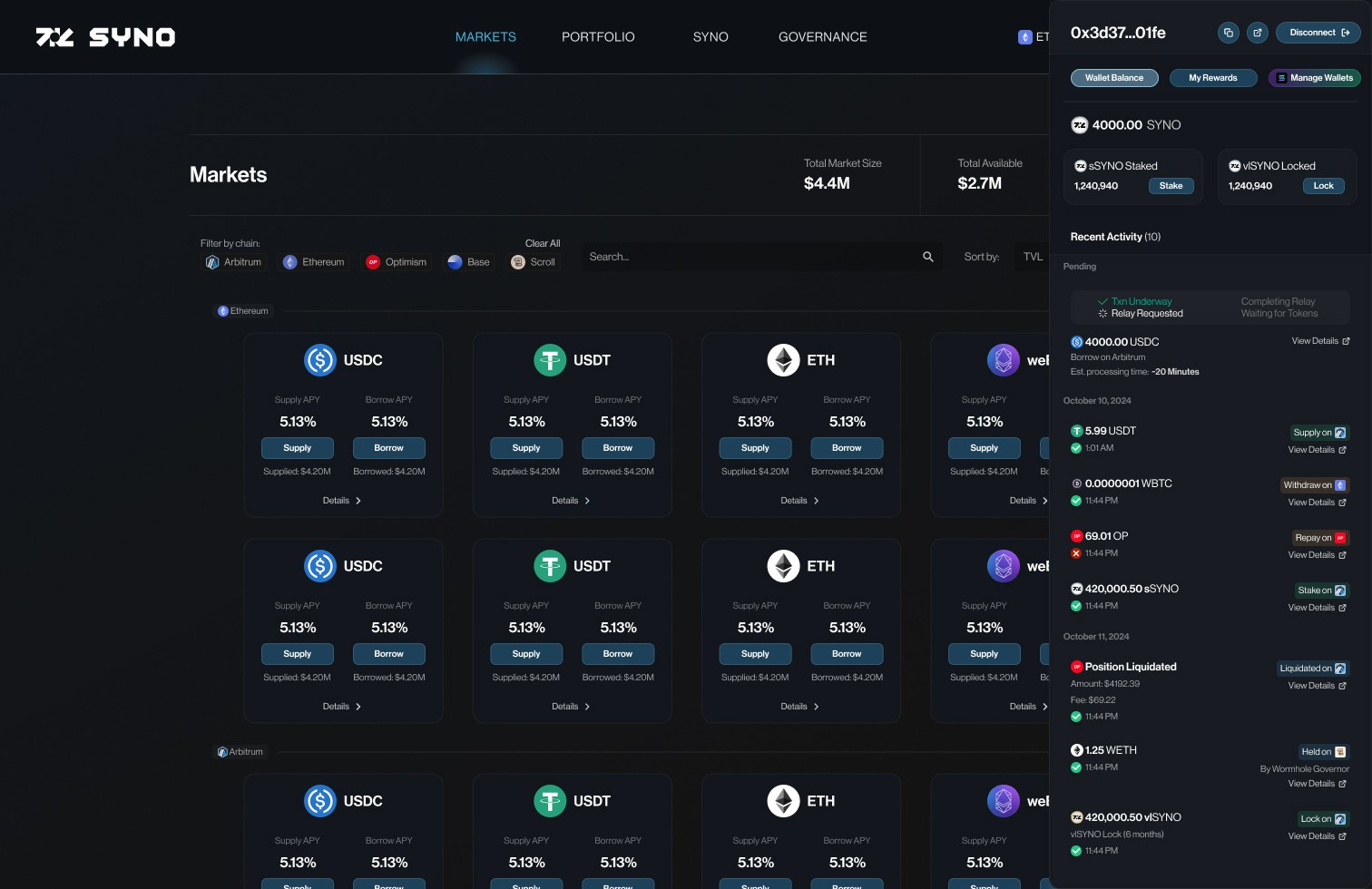Click the WETH icon beside 1.25 WETH
The width and height of the screenshot is (1372, 889).
(x=1076, y=750)
